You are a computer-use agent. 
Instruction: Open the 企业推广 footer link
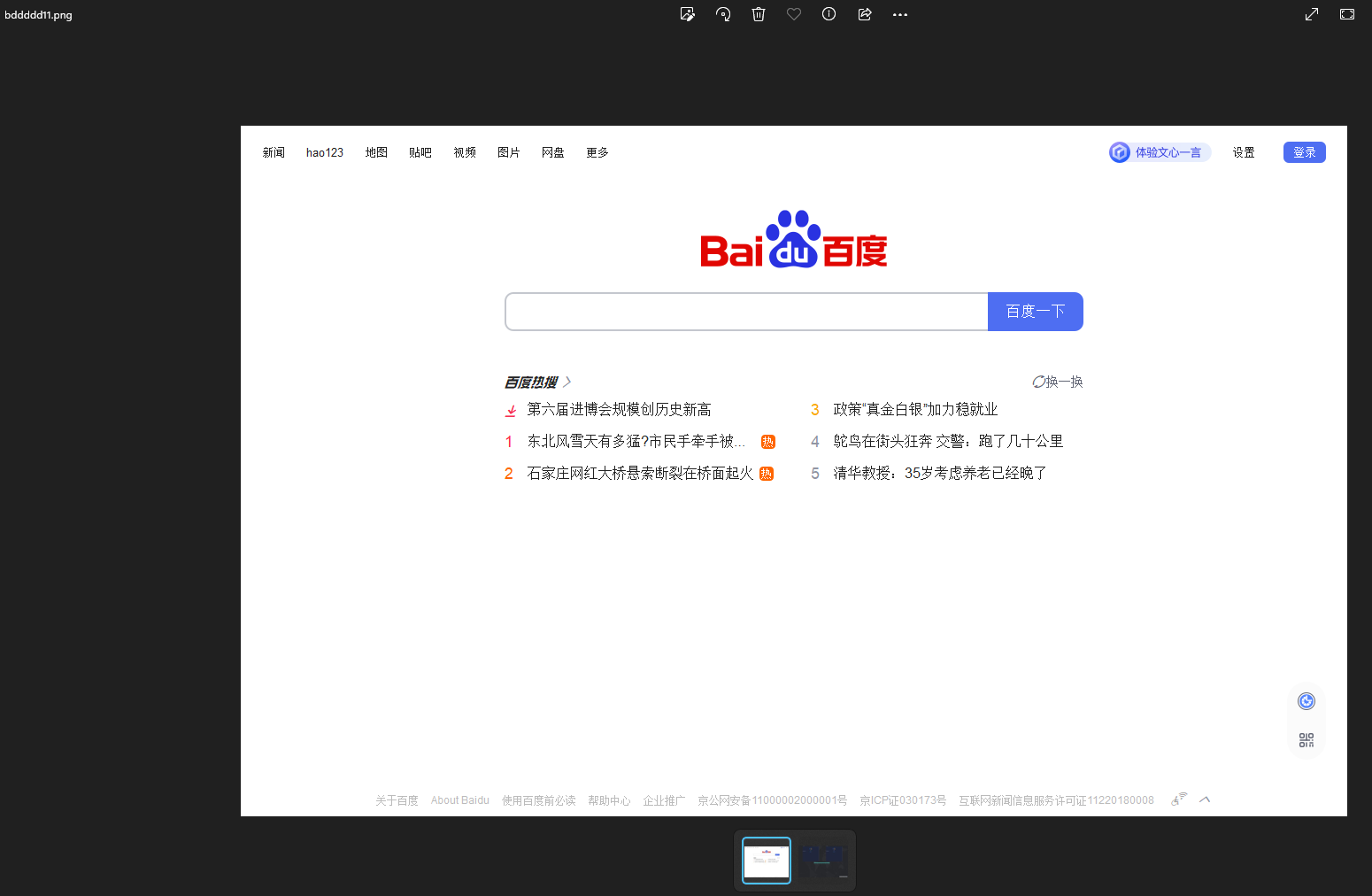(x=664, y=800)
